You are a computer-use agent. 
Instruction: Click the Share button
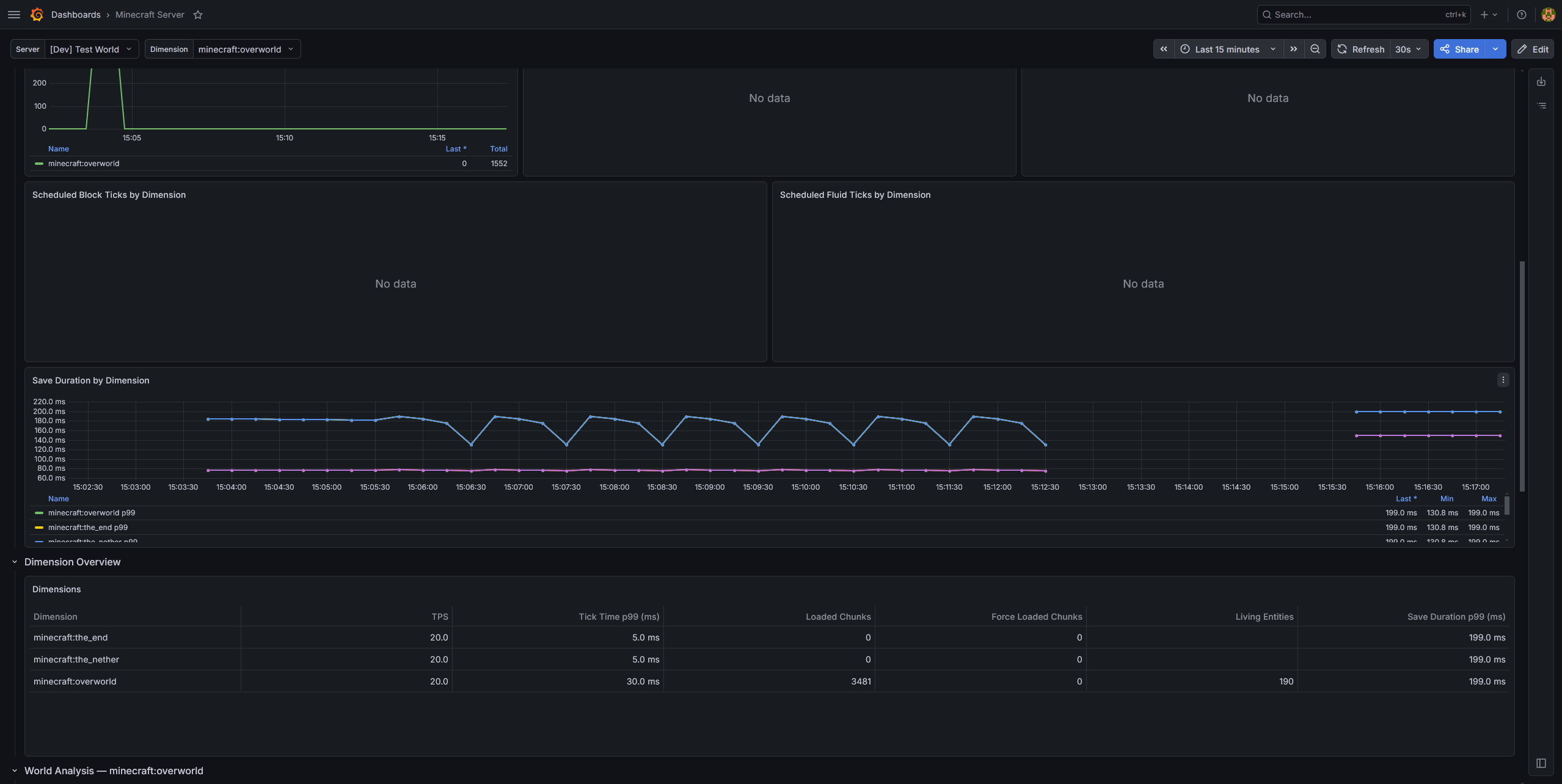click(1459, 49)
